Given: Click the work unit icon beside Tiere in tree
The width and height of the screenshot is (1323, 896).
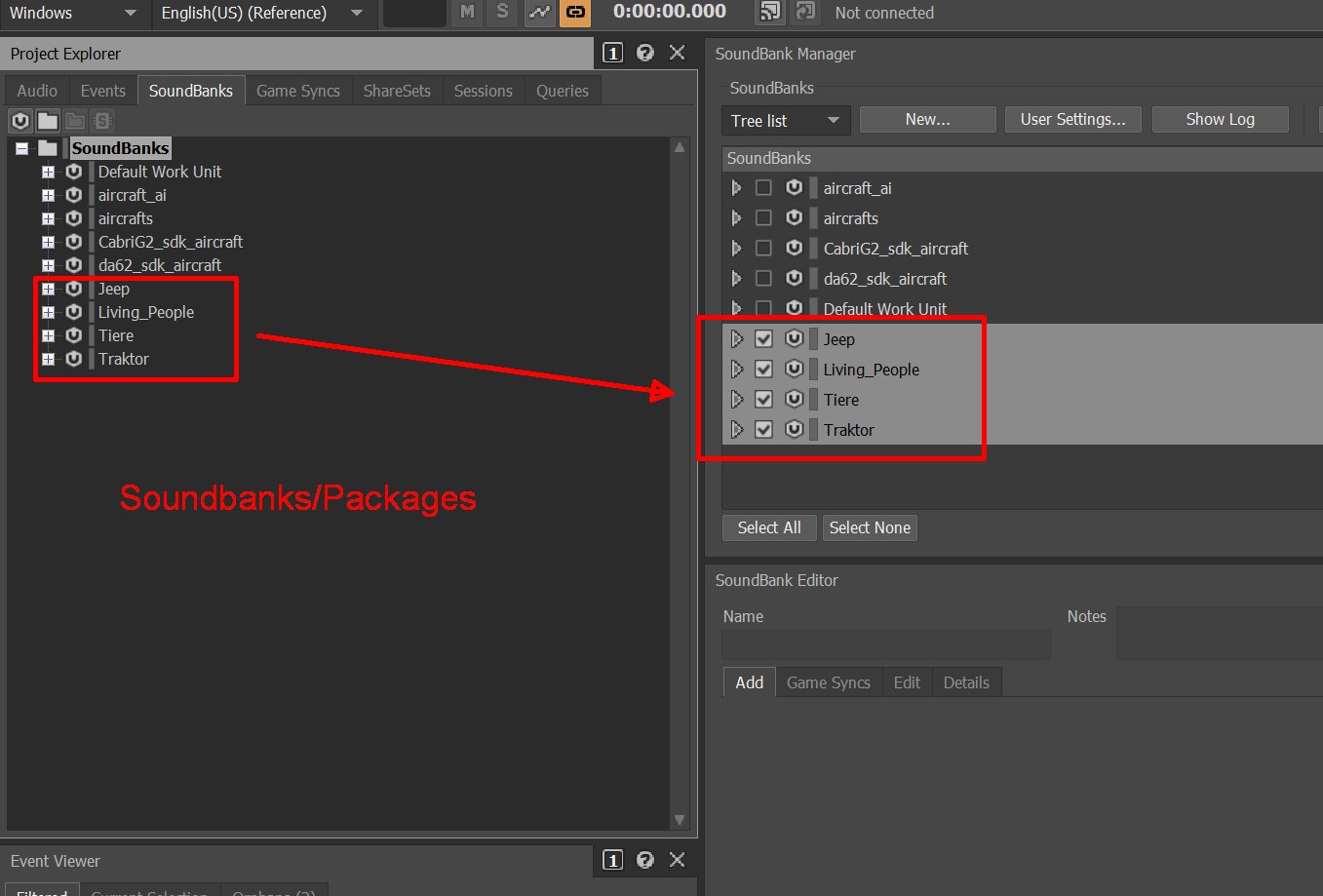Looking at the screenshot, I should (x=73, y=335).
